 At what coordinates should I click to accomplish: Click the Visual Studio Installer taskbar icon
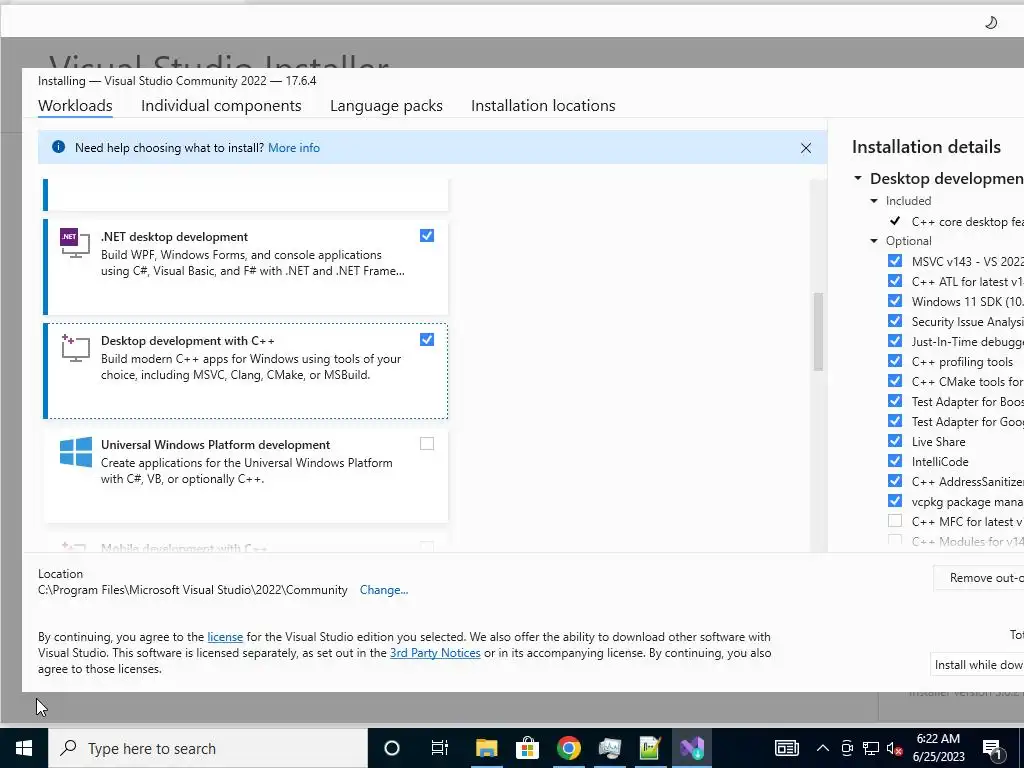pos(692,748)
